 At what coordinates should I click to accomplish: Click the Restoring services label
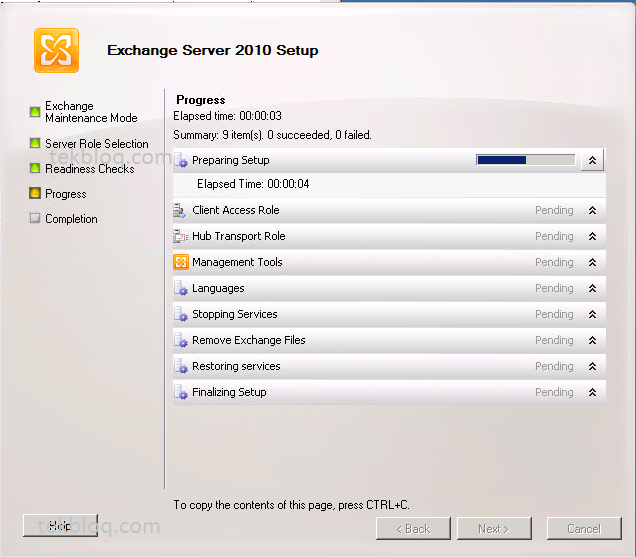click(x=236, y=366)
